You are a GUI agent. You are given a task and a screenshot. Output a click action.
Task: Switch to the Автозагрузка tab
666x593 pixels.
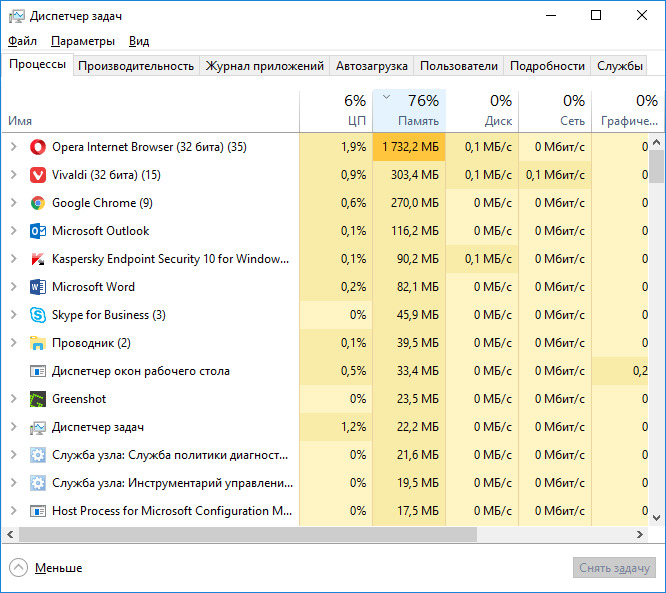[x=372, y=66]
